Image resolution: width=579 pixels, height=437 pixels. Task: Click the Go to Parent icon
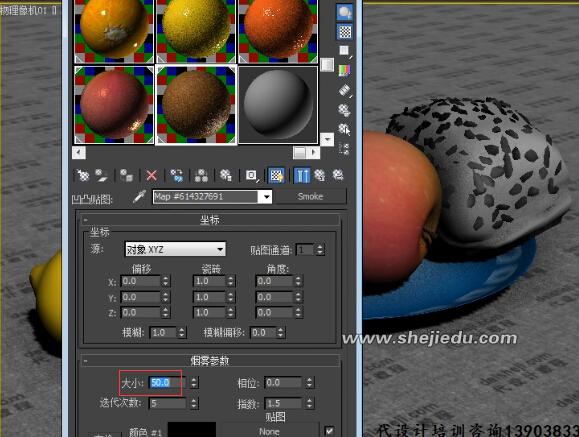coord(319,175)
